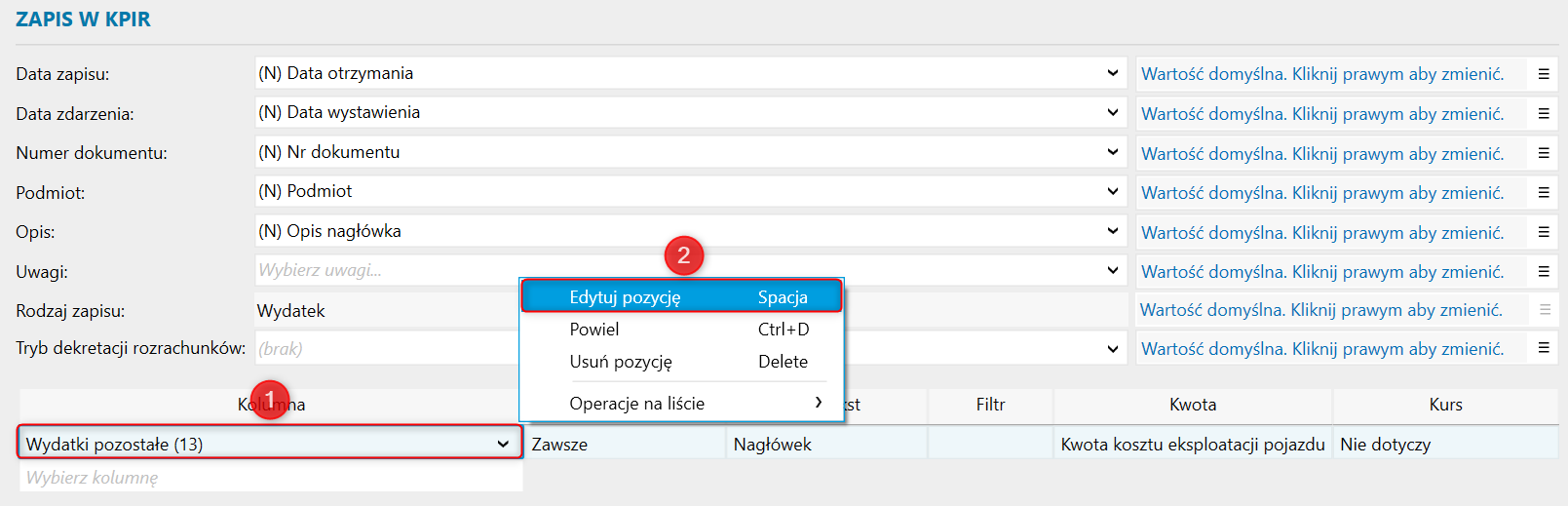Click the default value link beside Uwagi
Image resolution: width=1568 pixels, height=506 pixels.
pyautogui.click(x=1322, y=272)
